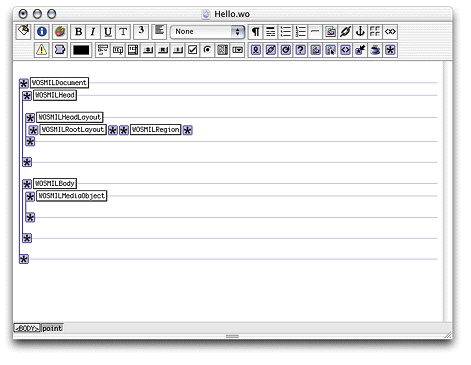Click the opening asterisk marker before WOSMILHead
This screenshot has height=365, width=471.
[27, 96]
